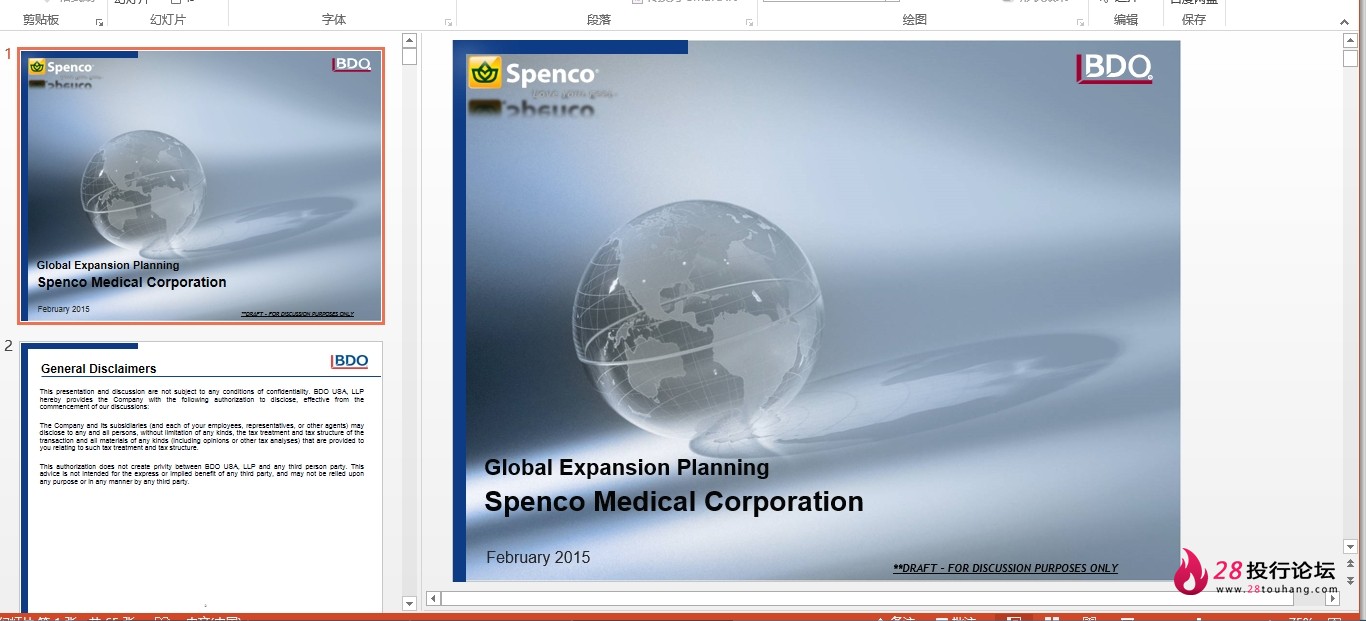
Task: Click the 字体 group label in the ribbon
Action: point(334,20)
